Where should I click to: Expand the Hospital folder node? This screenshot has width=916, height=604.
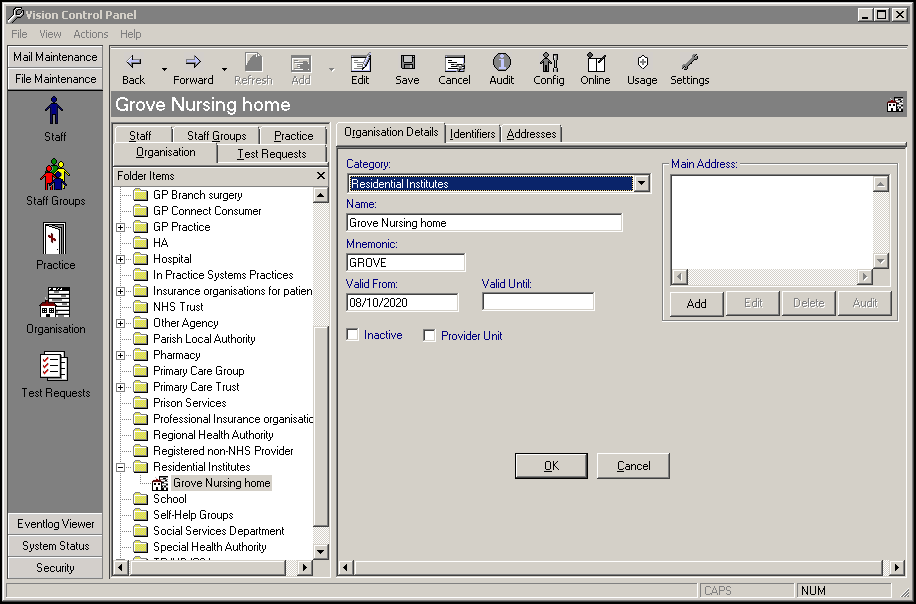pyautogui.click(x=121, y=259)
